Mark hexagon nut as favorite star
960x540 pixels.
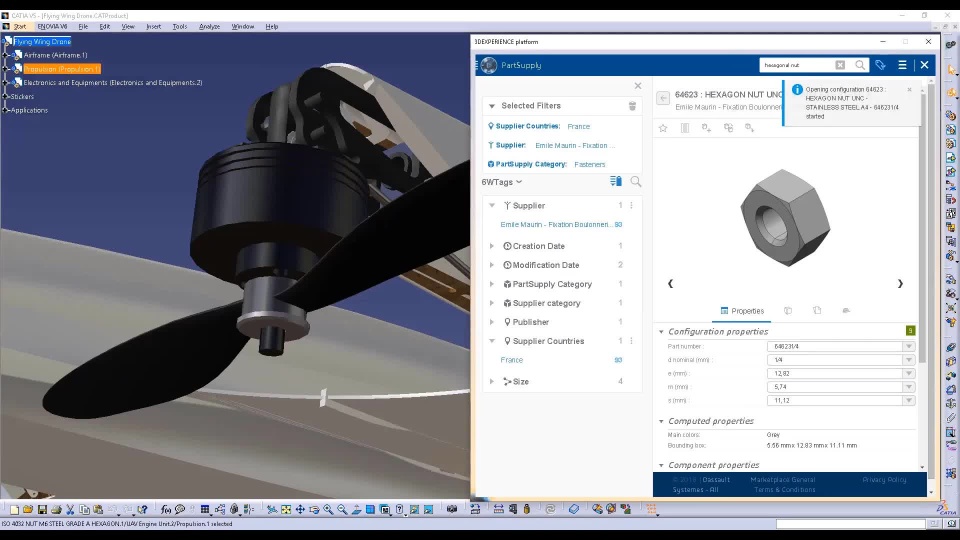pos(663,128)
